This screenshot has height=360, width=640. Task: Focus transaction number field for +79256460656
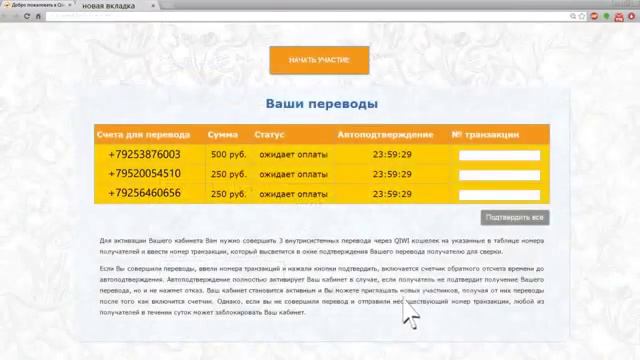(500, 195)
